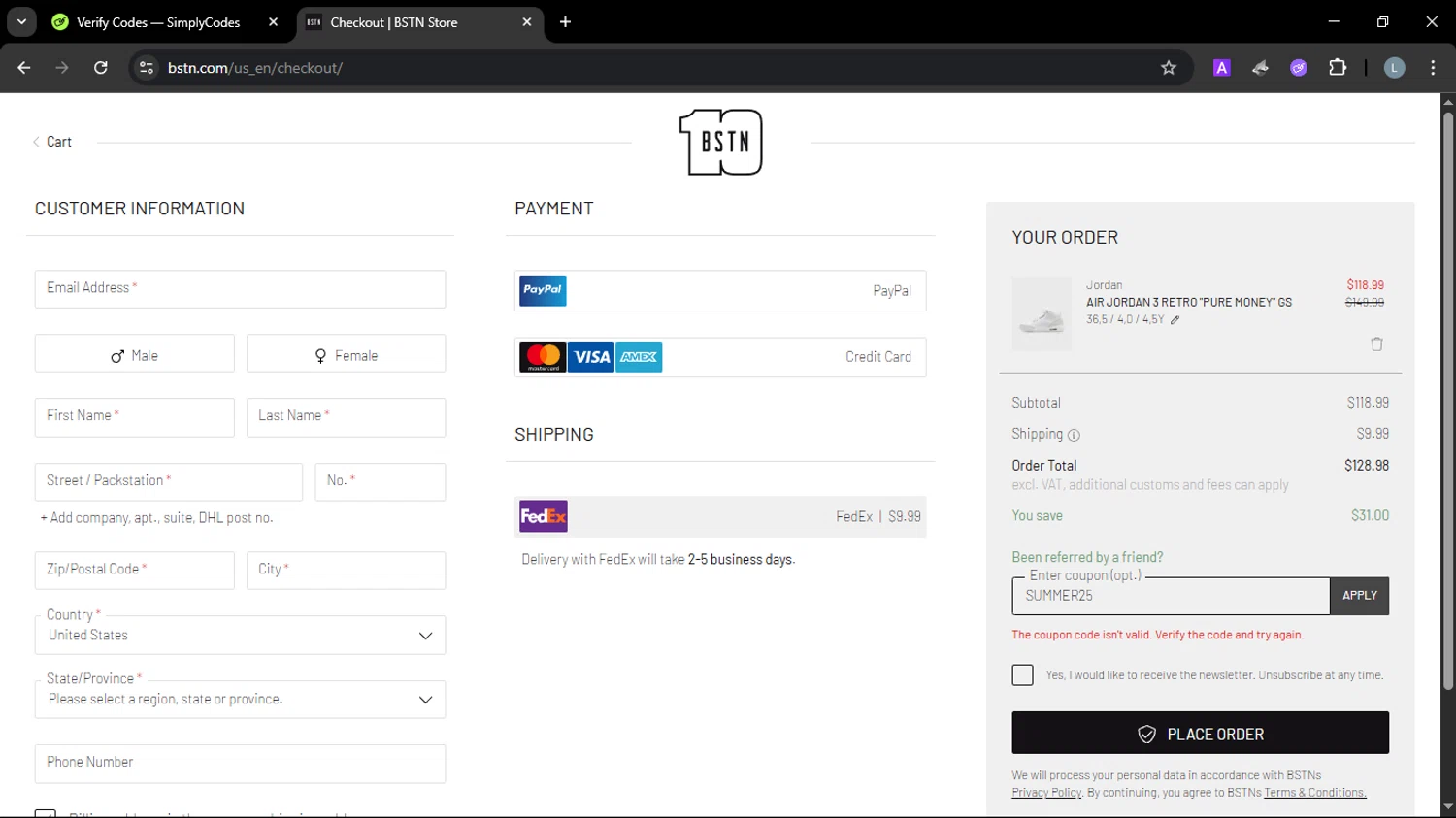The width and height of the screenshot is (1456, 818).
Task: Click the FedEx logo
Action: pyautogui.click(x=544, y=516)
